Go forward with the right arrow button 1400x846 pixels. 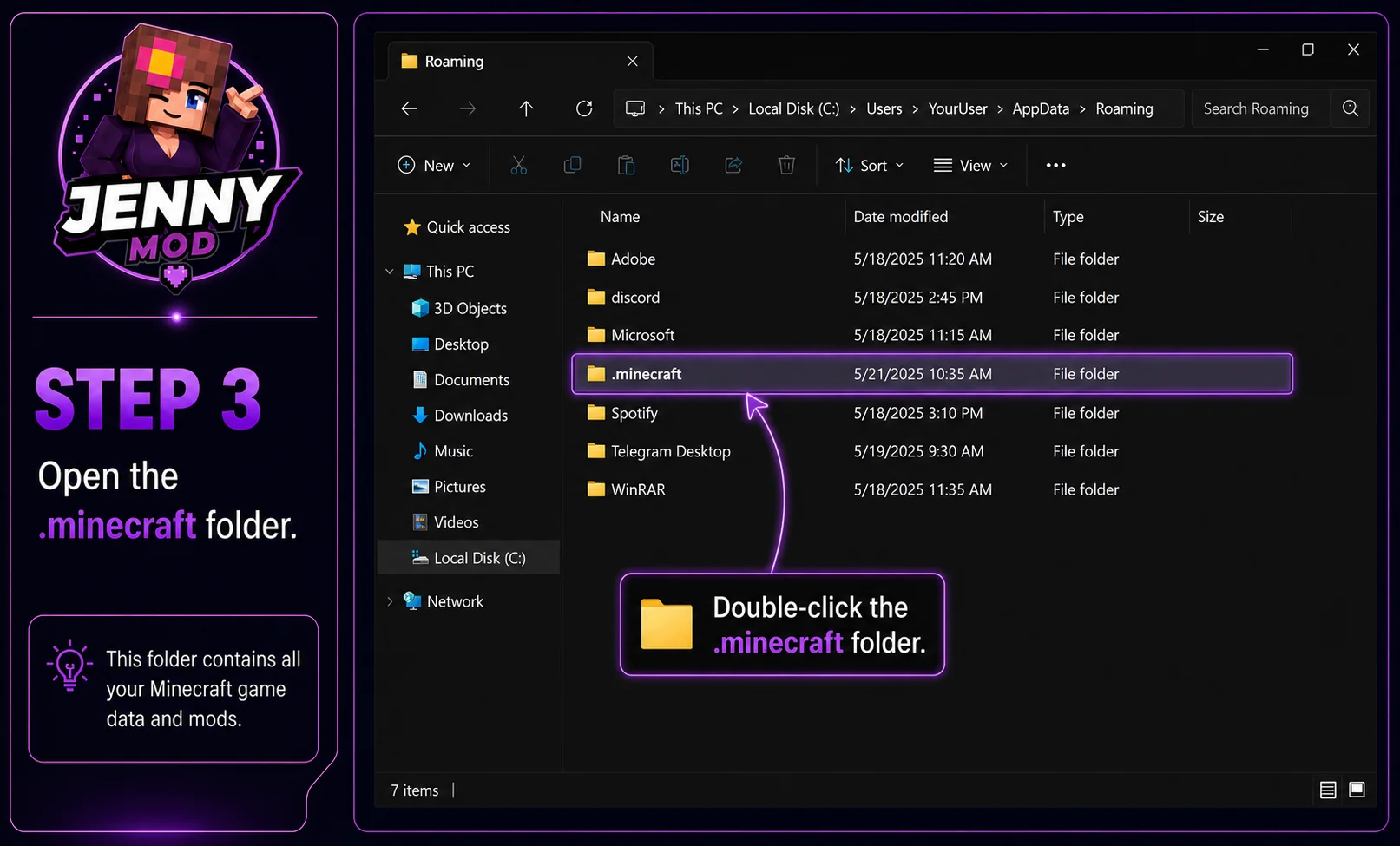click(468, 108)
